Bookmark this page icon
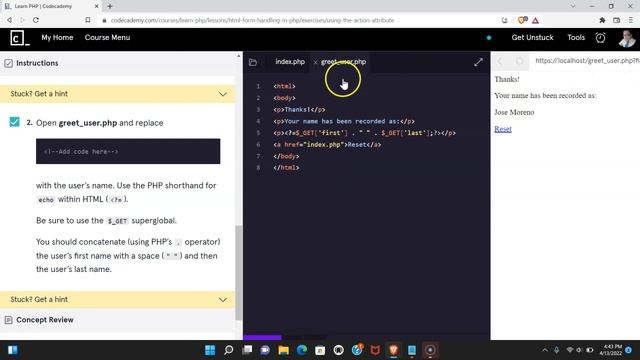The image size is (640, 360). 88,20
